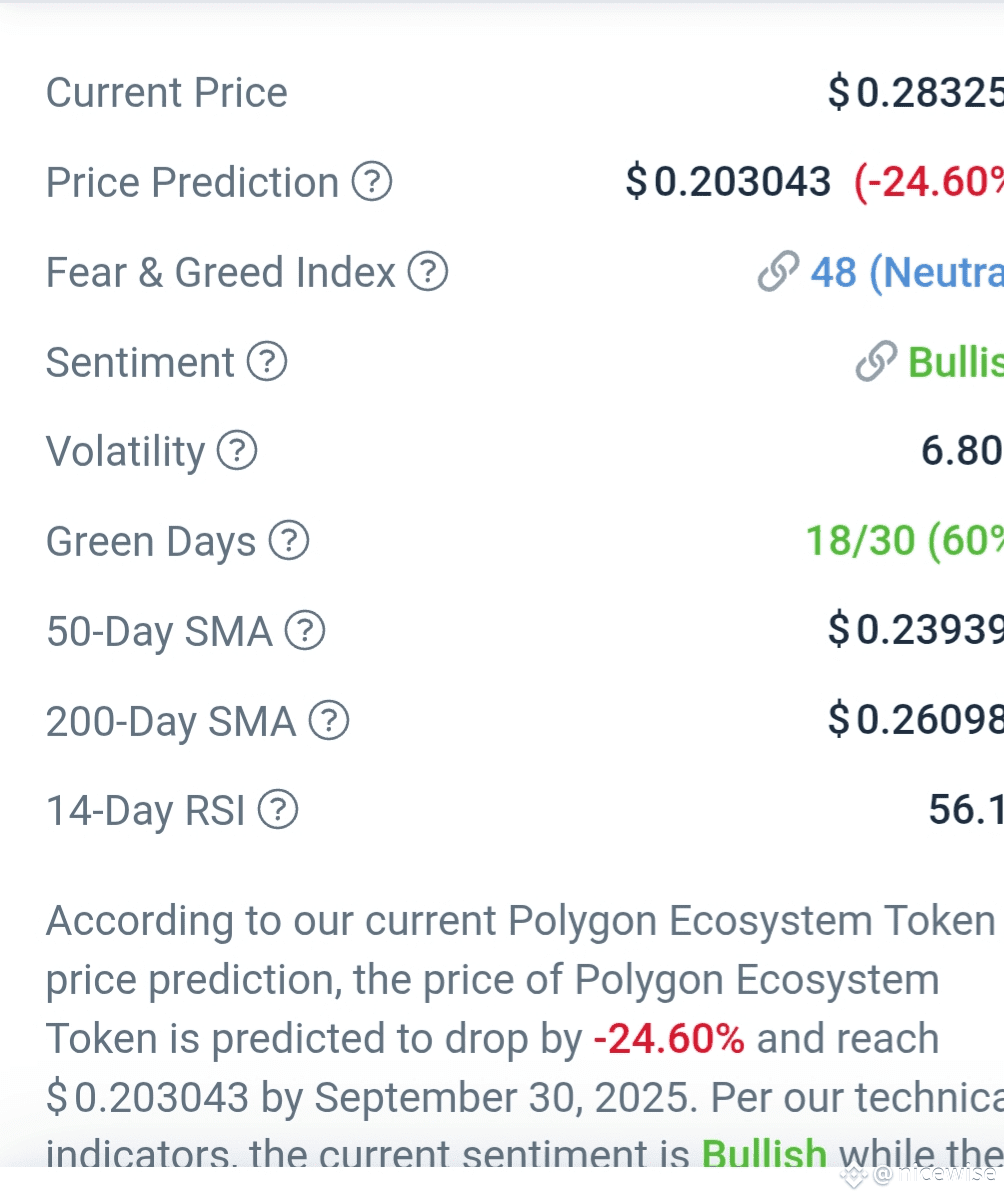Image resolution: width=1004 pixels, height=1200 pixels.
Task: Click the red -24.60% in the Price Prediction row
Action: (928, 182)
